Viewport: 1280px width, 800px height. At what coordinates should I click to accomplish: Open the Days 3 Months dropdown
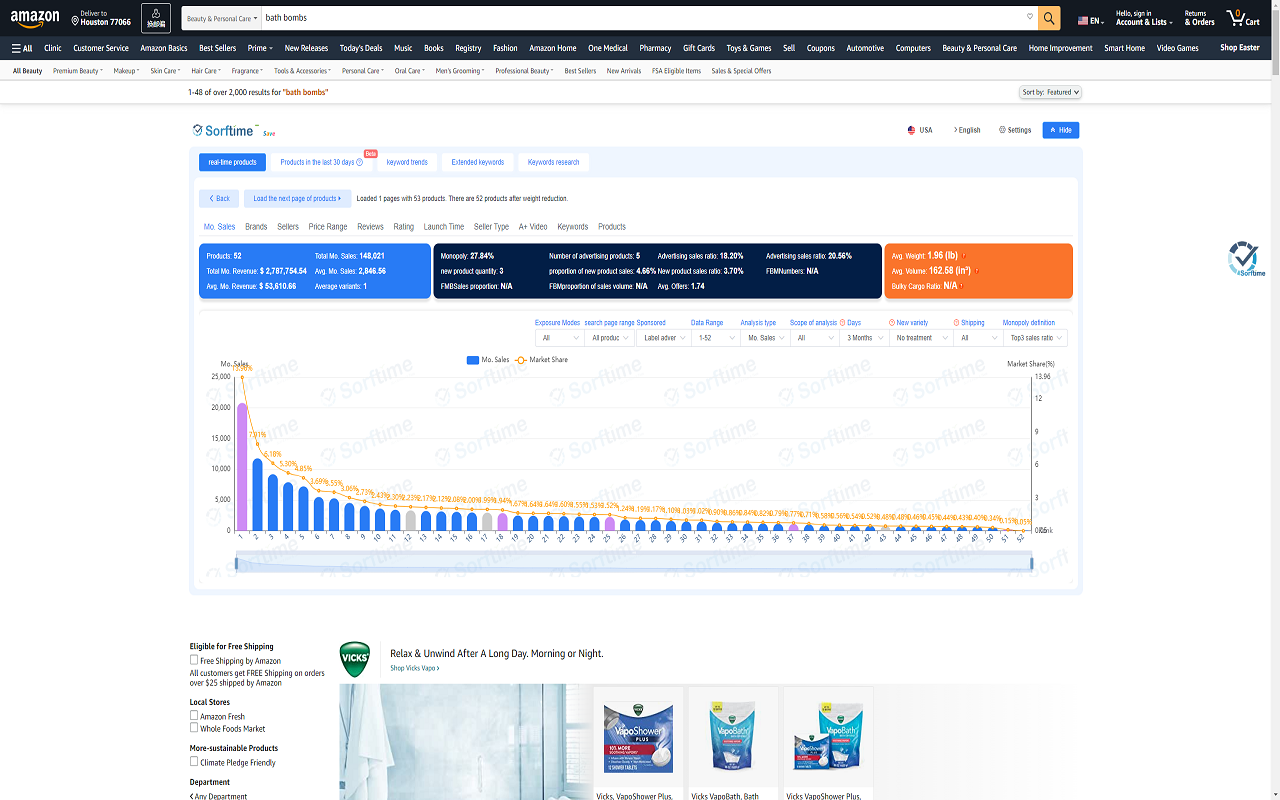click(x=864, y=338)
